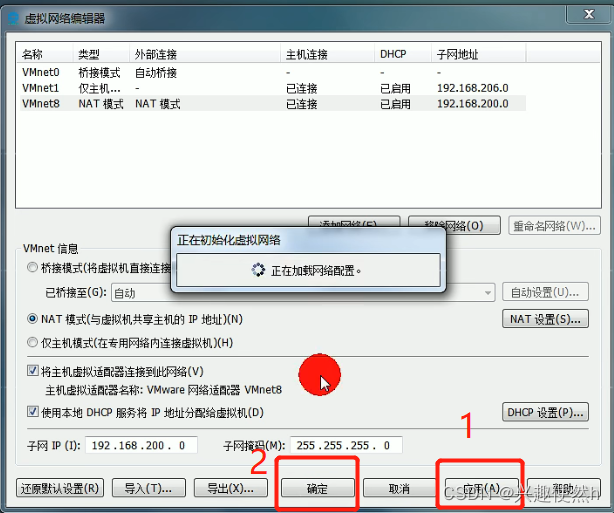Click the loading spinner in progress dialog
This screenshot has height=513, width=614.
[258, 270]
